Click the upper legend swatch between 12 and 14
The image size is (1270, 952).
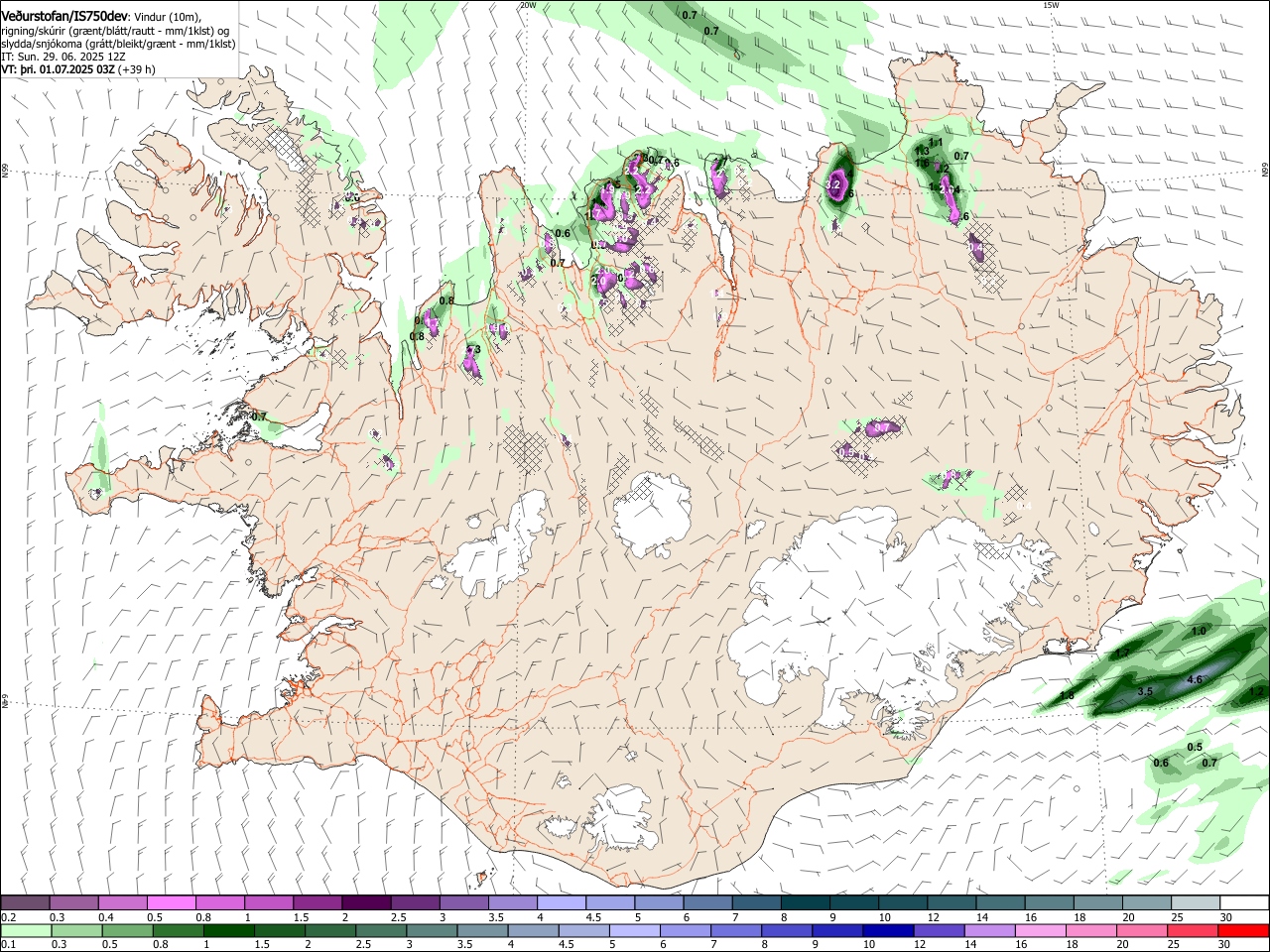952,903
